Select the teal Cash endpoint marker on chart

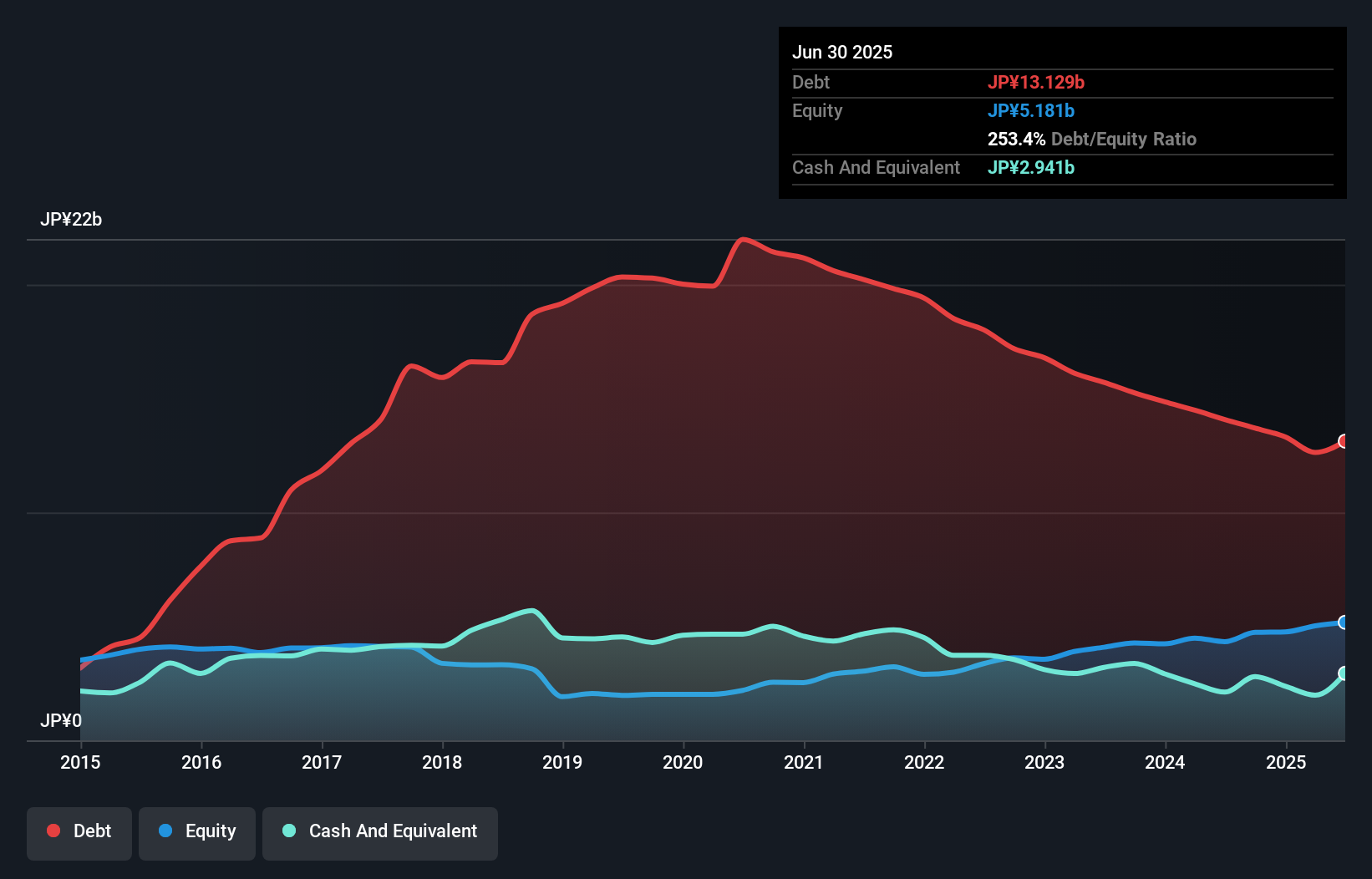(1344, 673)
